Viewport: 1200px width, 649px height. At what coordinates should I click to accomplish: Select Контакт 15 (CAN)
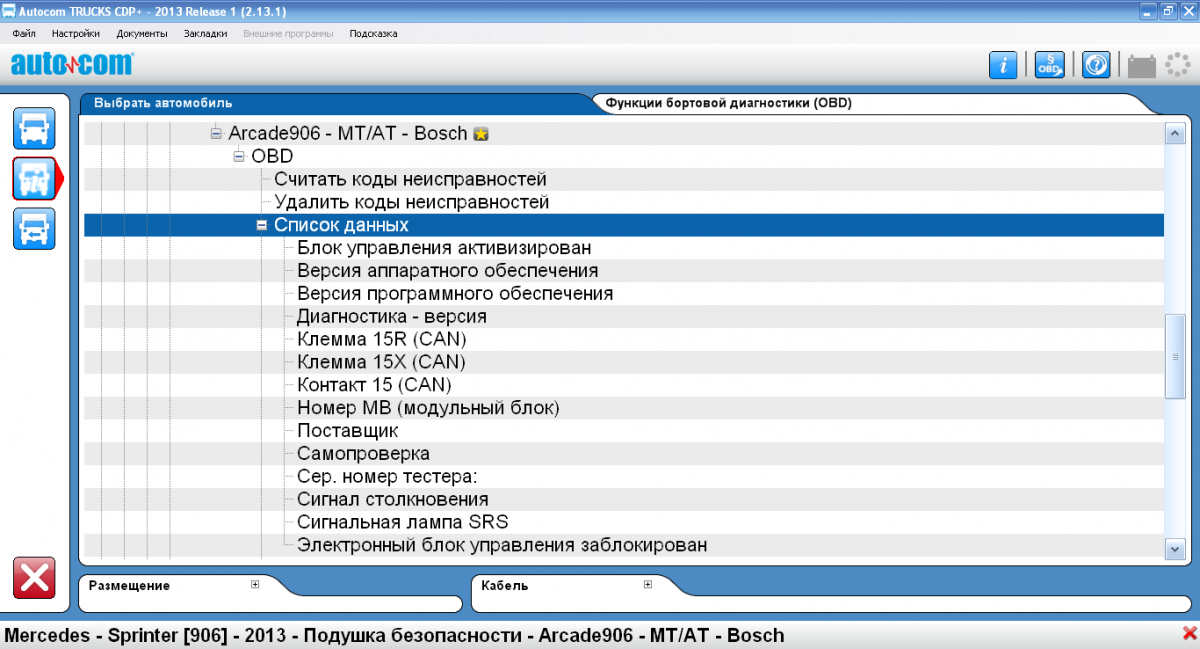(374, 385)
